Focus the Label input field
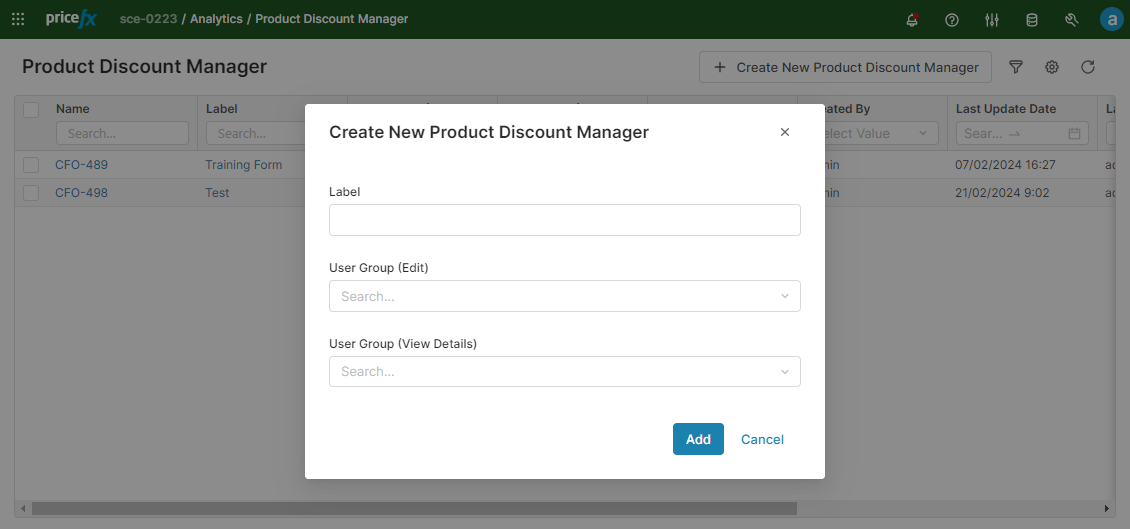 coord(565,220)
